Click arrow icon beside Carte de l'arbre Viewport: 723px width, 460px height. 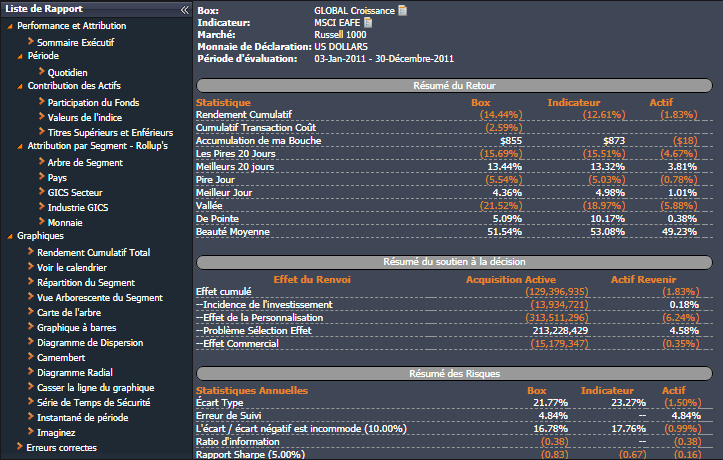pyautogui.click(x=30, y=312)
